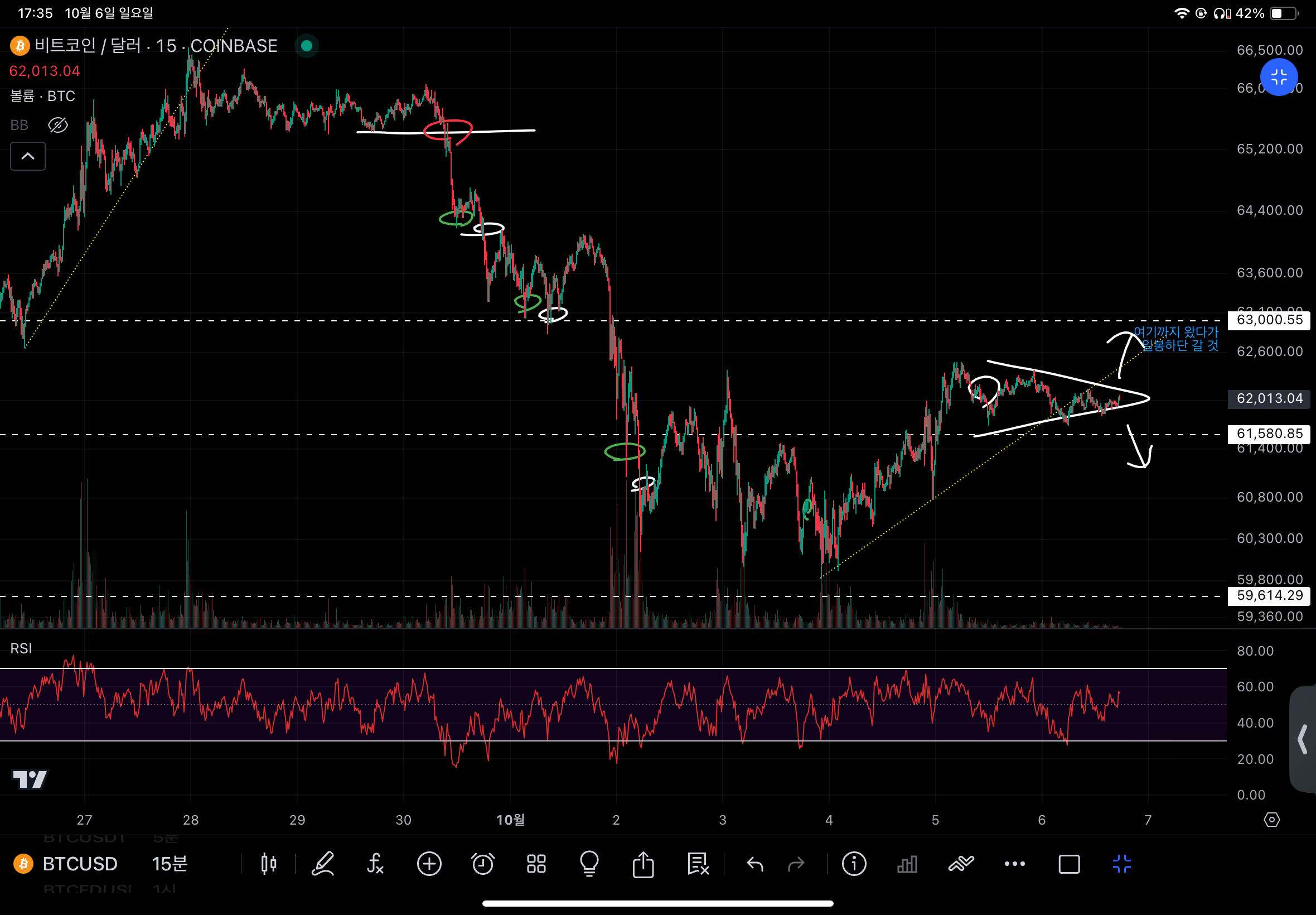Image resolution: width=1316 pixels, height=915 pixels.
Task: Collapse the indicator legend chevron
Action: tap(27, 156)
